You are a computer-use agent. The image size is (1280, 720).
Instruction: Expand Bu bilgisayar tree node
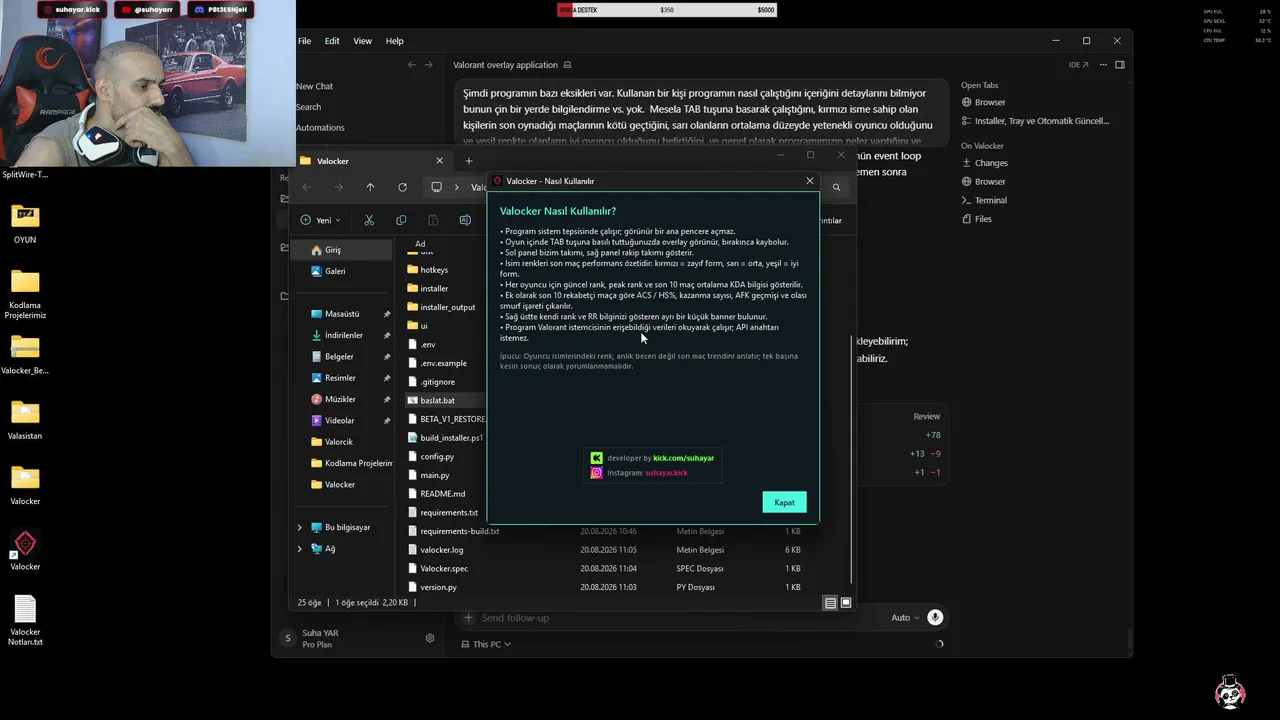[299, 527]
